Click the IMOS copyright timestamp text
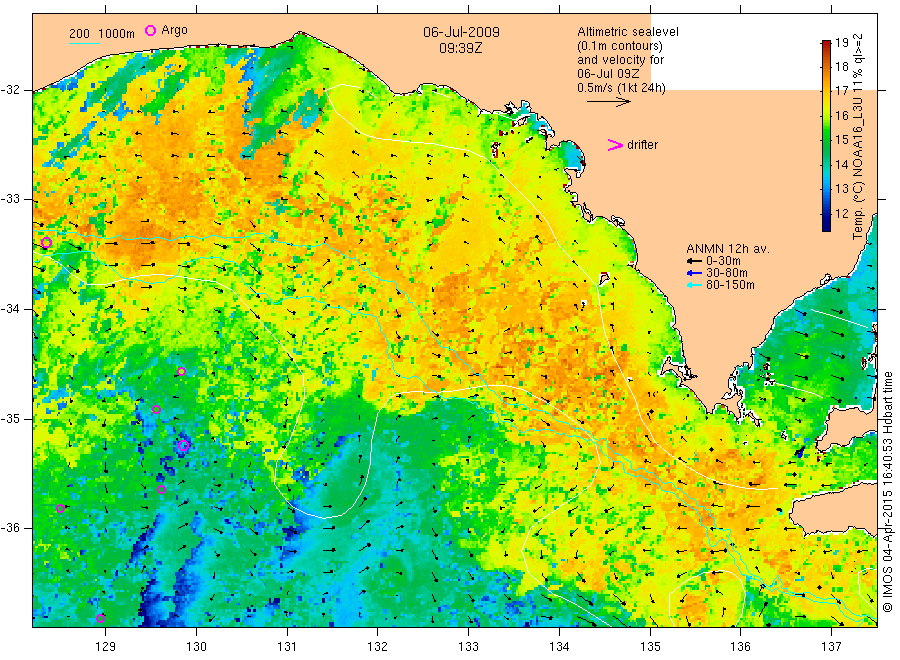The height and width of the screenshot is (660, 900). click(888, 492)
